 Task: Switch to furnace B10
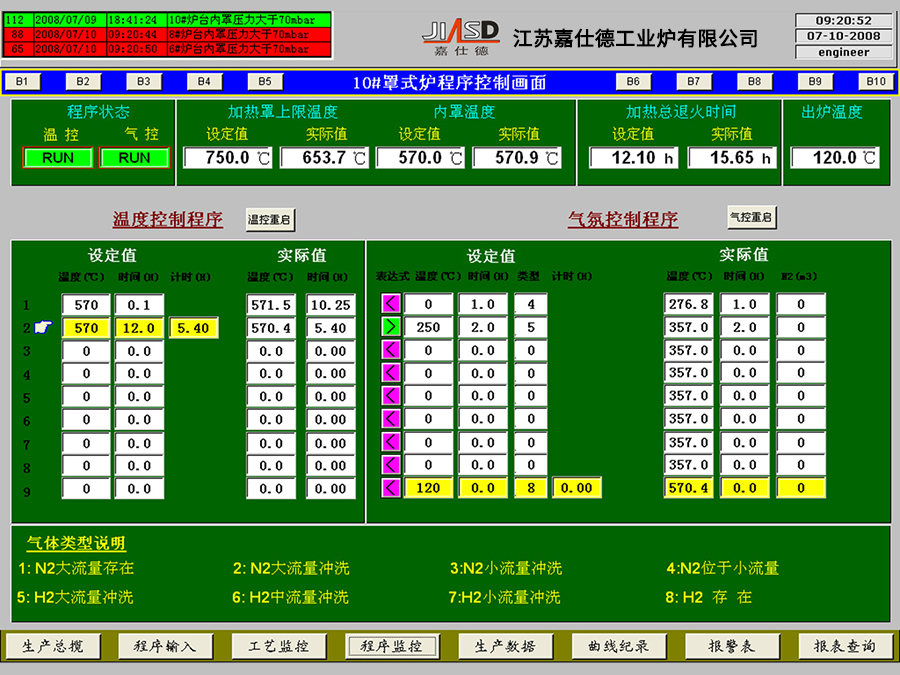pos(875,82)
